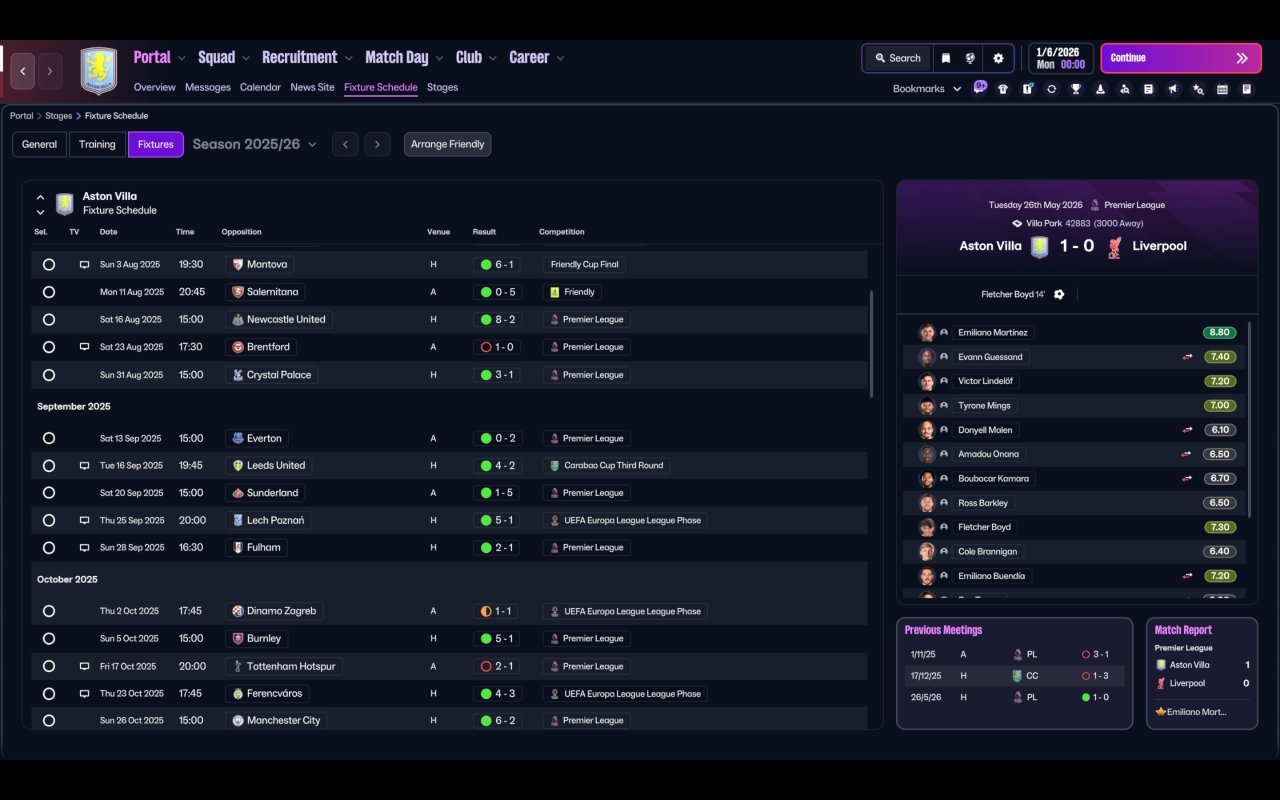Click the last news page bookmark icon
The image size is (1280, 800).
[x=1247, y=89]
